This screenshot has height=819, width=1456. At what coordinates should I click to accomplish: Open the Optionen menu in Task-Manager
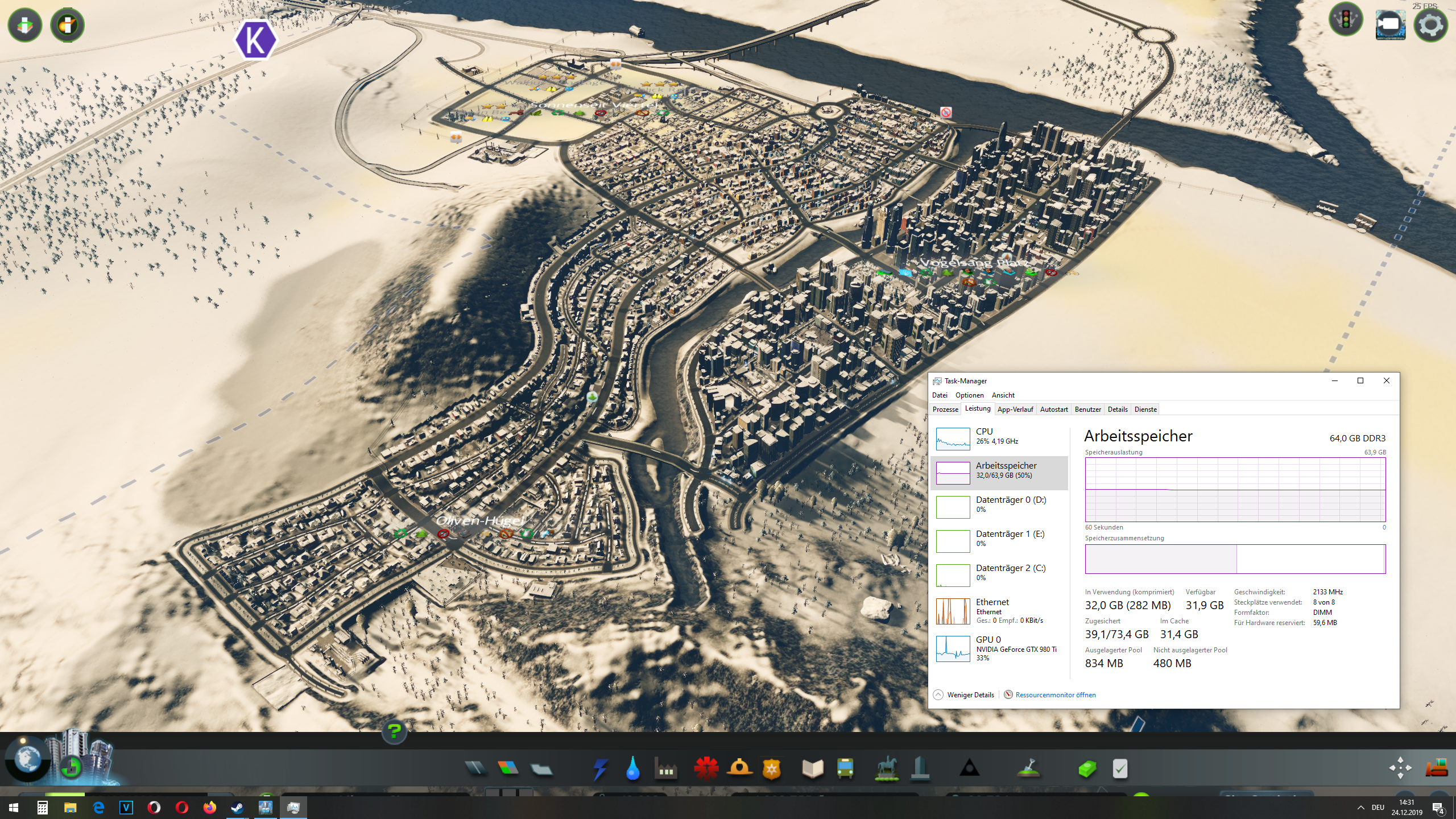pyautogui.click(x=969, y=395)
